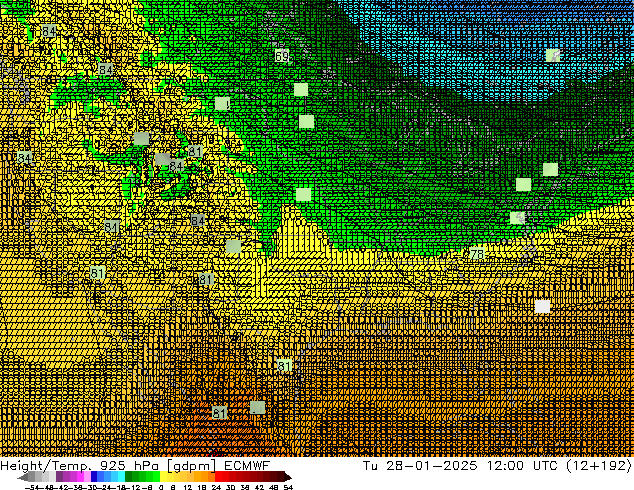Screen dimensions: 634x490
Task: Click the legend value "30"
Action: tap(230, 487)
